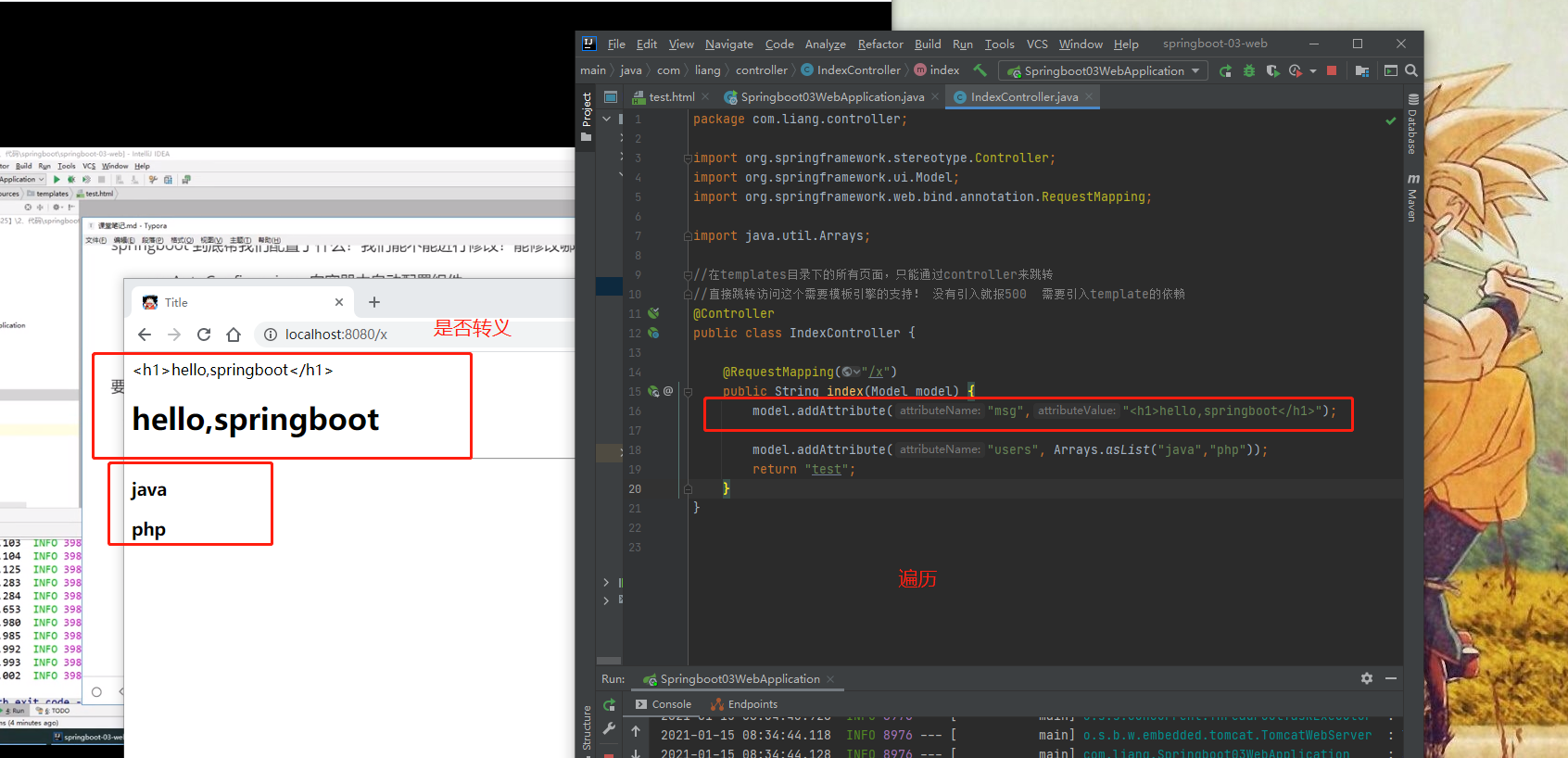Open the VCS menu
The height and width of the screenshot is (758, 1568).
point(1037,44)
